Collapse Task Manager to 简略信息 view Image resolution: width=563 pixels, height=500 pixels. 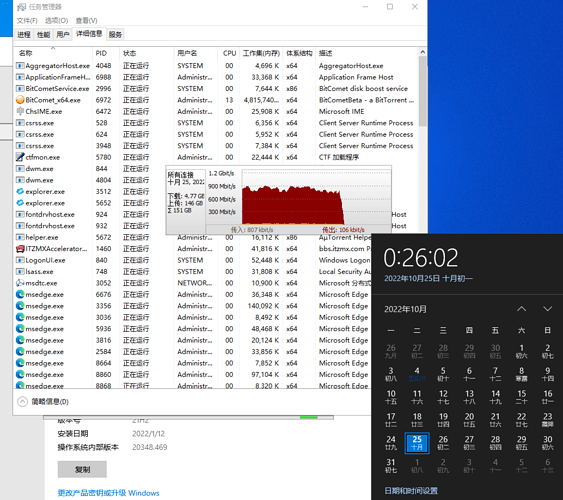(43, 401)
